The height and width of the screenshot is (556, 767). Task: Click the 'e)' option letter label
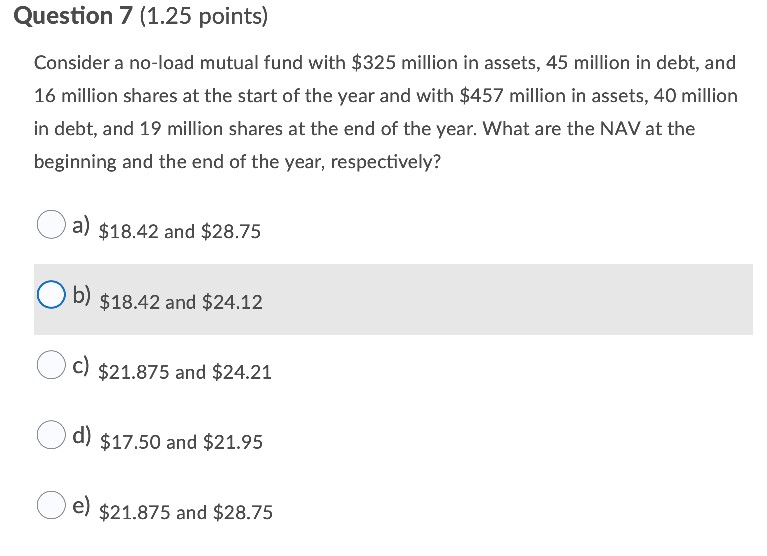pos(81,506)
